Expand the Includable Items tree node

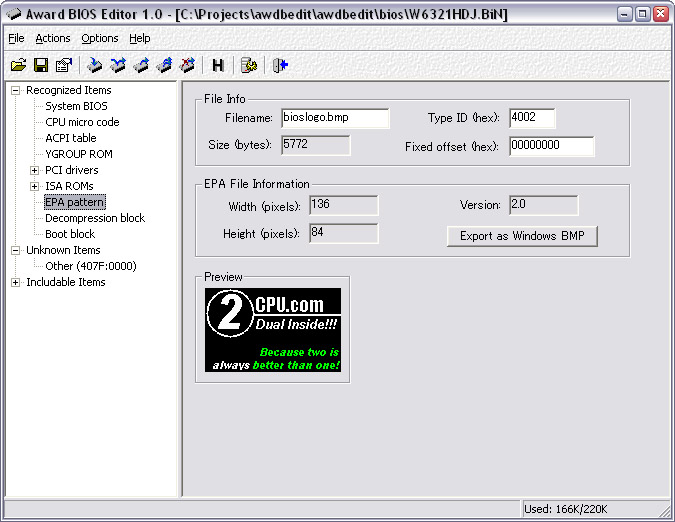point(15,282)
